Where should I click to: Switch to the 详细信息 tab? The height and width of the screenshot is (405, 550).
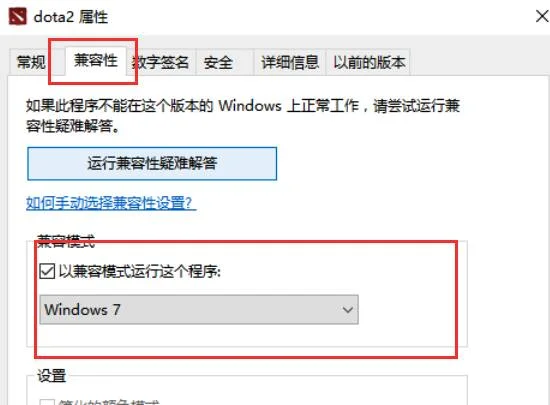click(x=290, y=62)
